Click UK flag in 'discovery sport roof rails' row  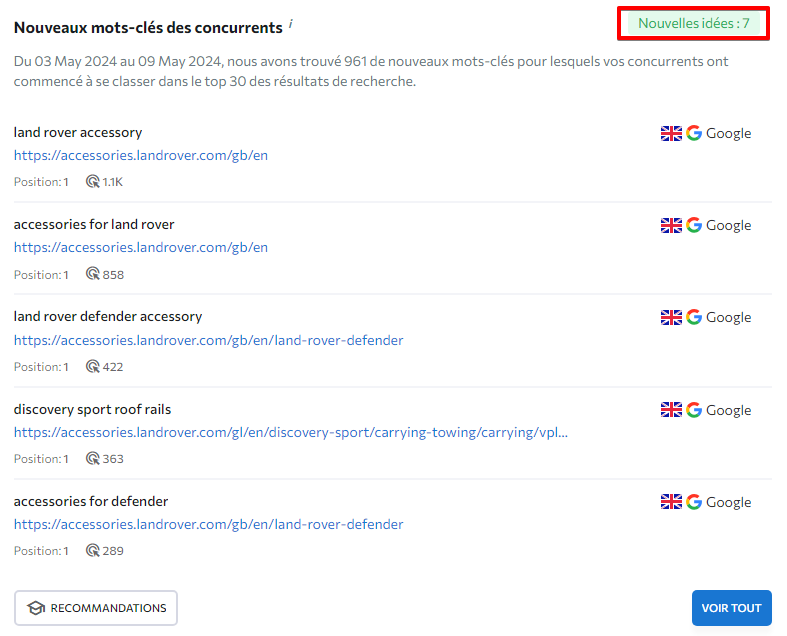(x=671, y=410)
